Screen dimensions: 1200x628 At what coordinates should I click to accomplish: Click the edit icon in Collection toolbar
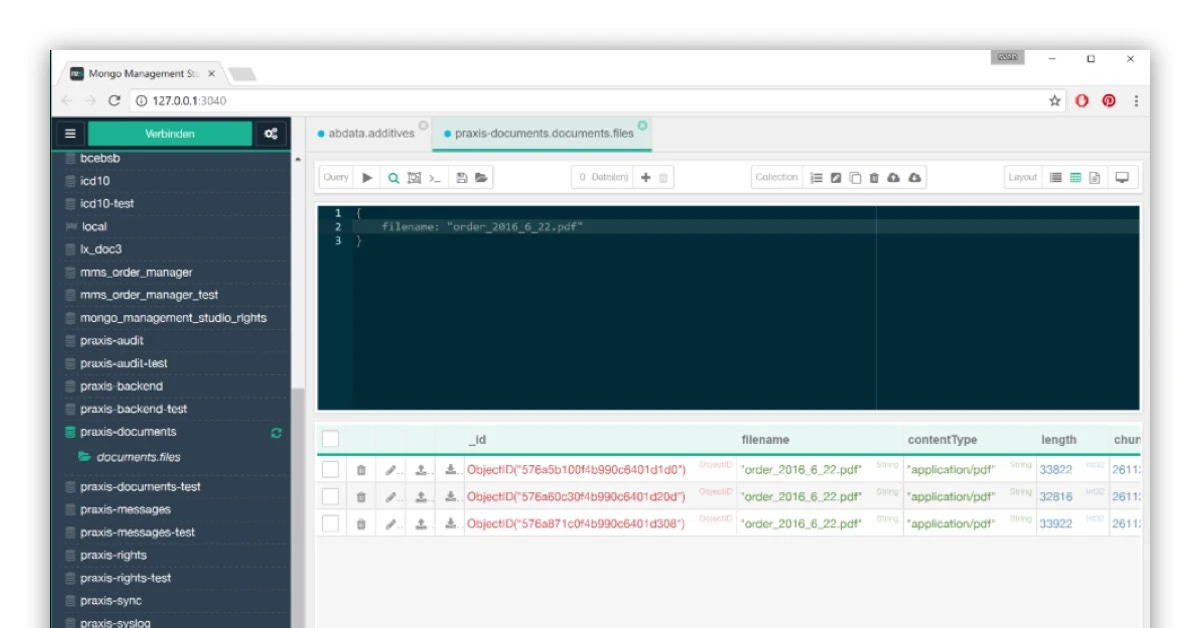click(836, 178)
